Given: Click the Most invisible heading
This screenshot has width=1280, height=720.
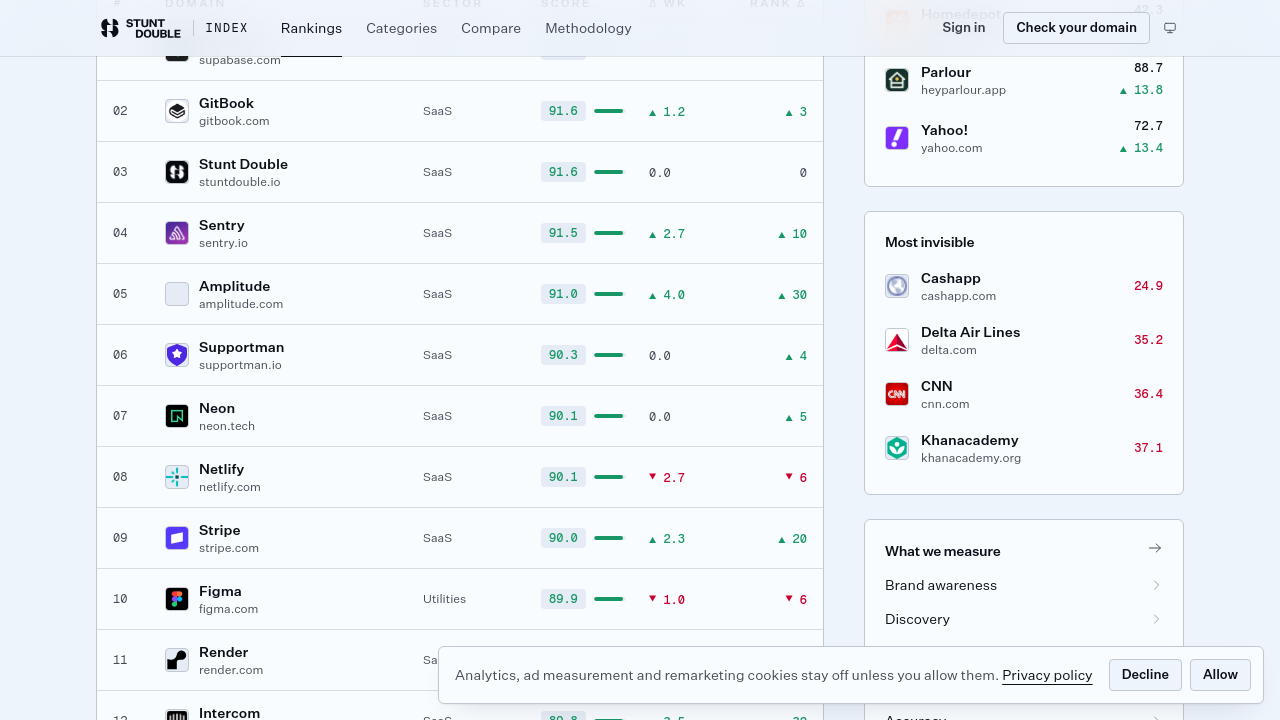Looking at the screenshot, I should [929, 242].
